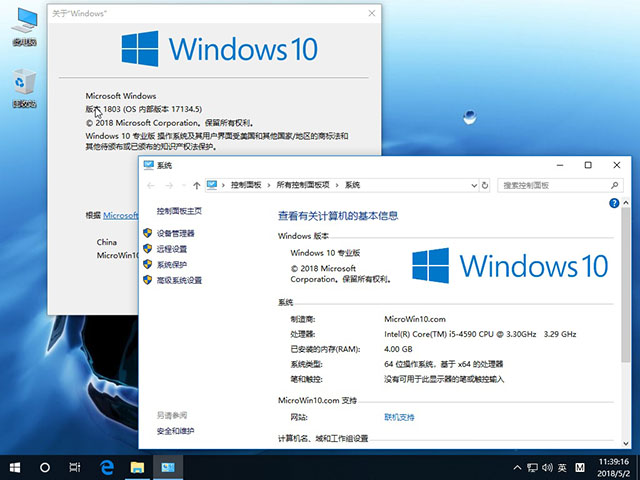Open 安全和维护 link
Screen dimensions: 640x480
click(x=176, y=431)
